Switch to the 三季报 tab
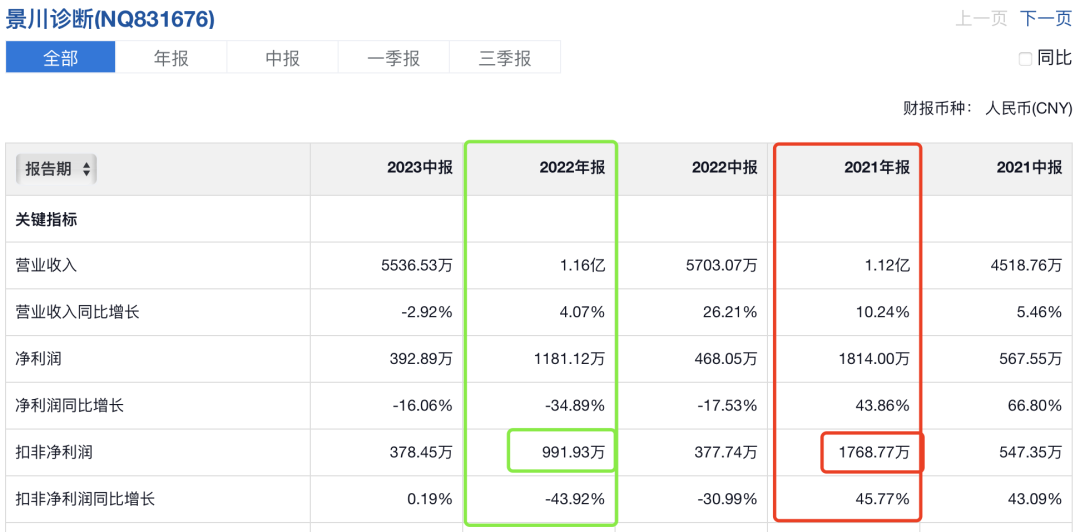The height and width of the screenshot is (532, 1080). tap(504, 58)
